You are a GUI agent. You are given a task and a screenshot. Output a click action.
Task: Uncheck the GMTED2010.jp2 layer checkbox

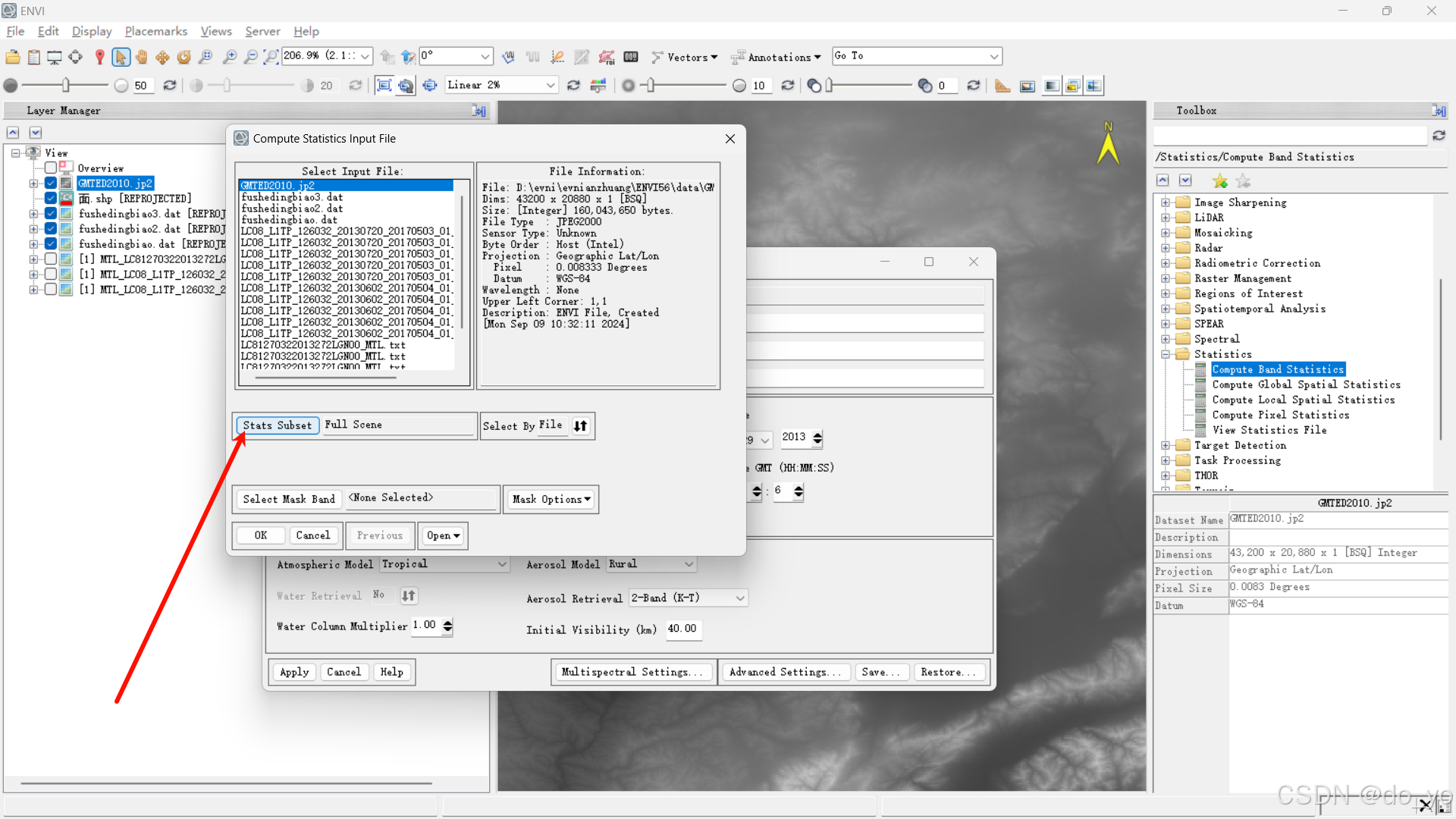51,183
